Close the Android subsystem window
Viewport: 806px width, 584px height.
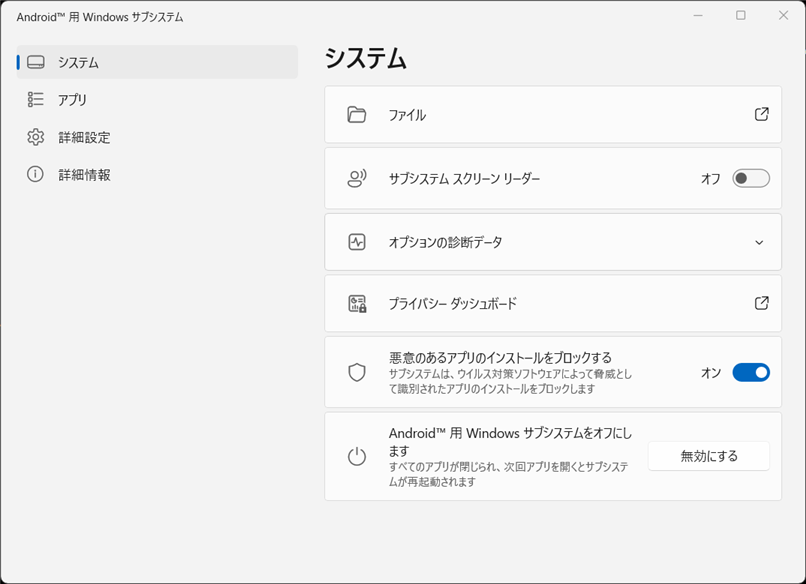pyautogui.click(x=783, y=15)
